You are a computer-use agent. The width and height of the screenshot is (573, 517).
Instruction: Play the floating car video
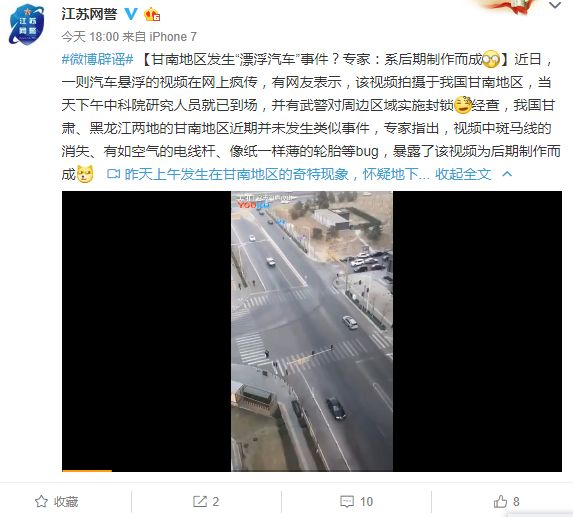click(312, 331)
